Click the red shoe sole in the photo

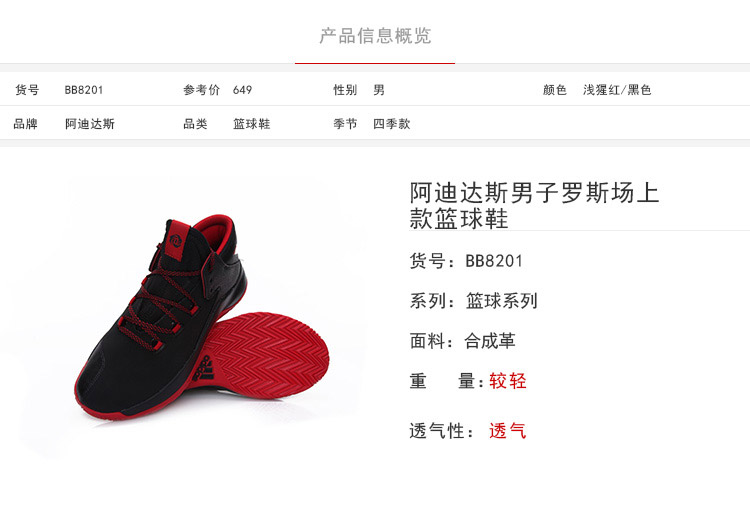click(x=270, y=355)
